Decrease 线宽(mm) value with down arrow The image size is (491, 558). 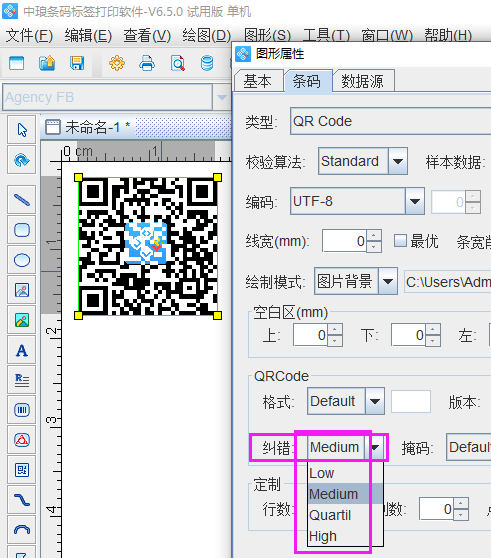[374, 247]
